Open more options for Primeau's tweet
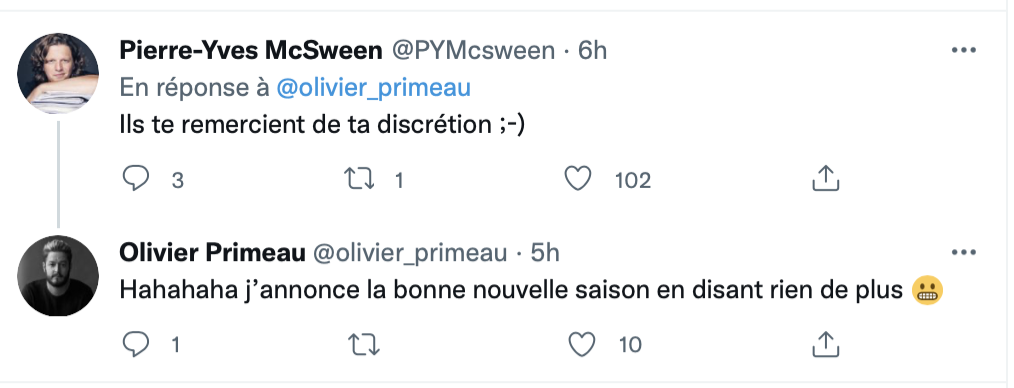Screen dimensions: 1014x388 [964, 253]
